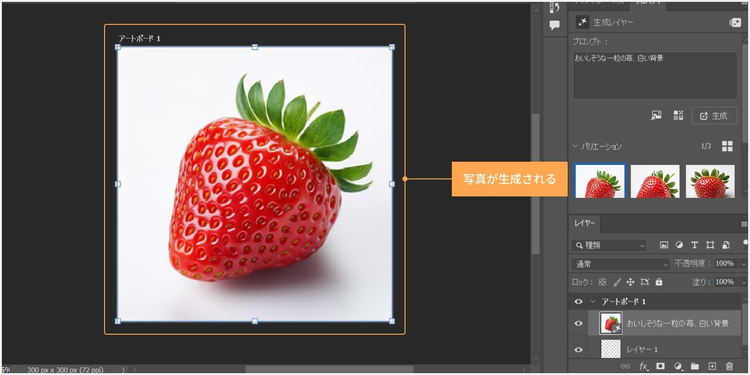Click the 不透明度 100% value field
Viewport: 750px width, 375px height.
[725, 264]
